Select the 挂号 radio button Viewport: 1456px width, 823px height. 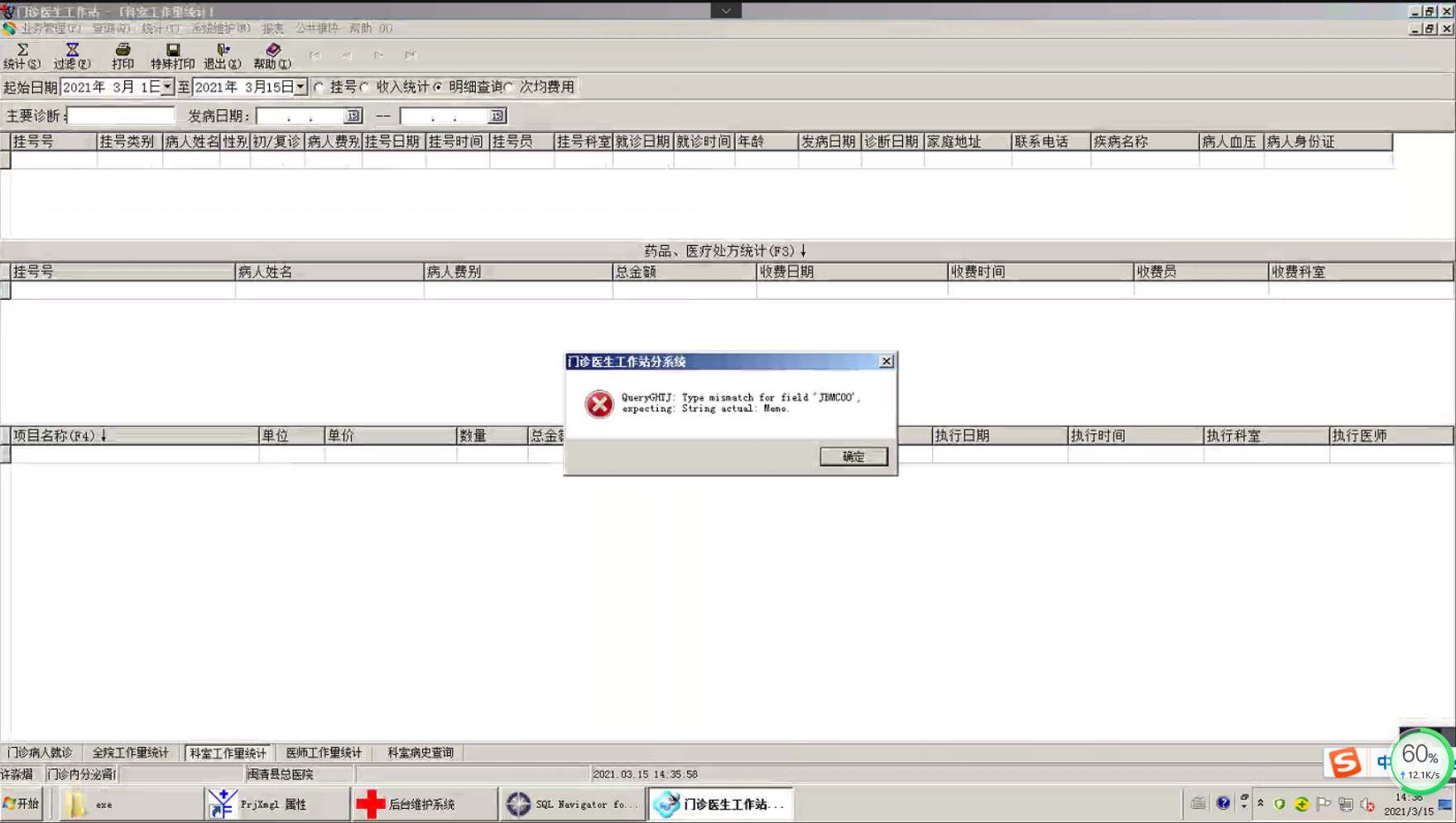pos(320,87)
